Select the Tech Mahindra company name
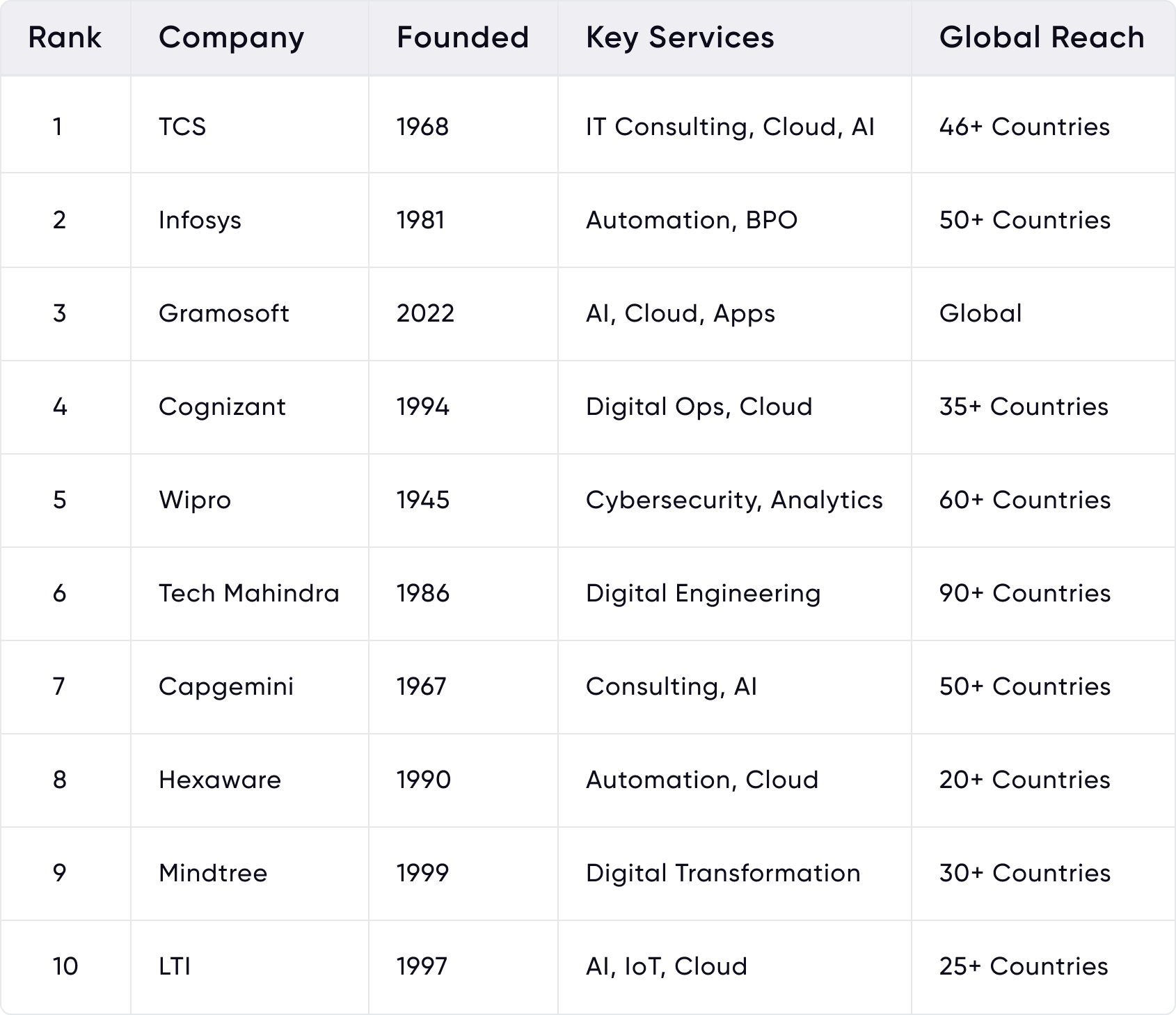Image resolution: width=1176 pixels, height=1015 pixels. coord(249,593)
